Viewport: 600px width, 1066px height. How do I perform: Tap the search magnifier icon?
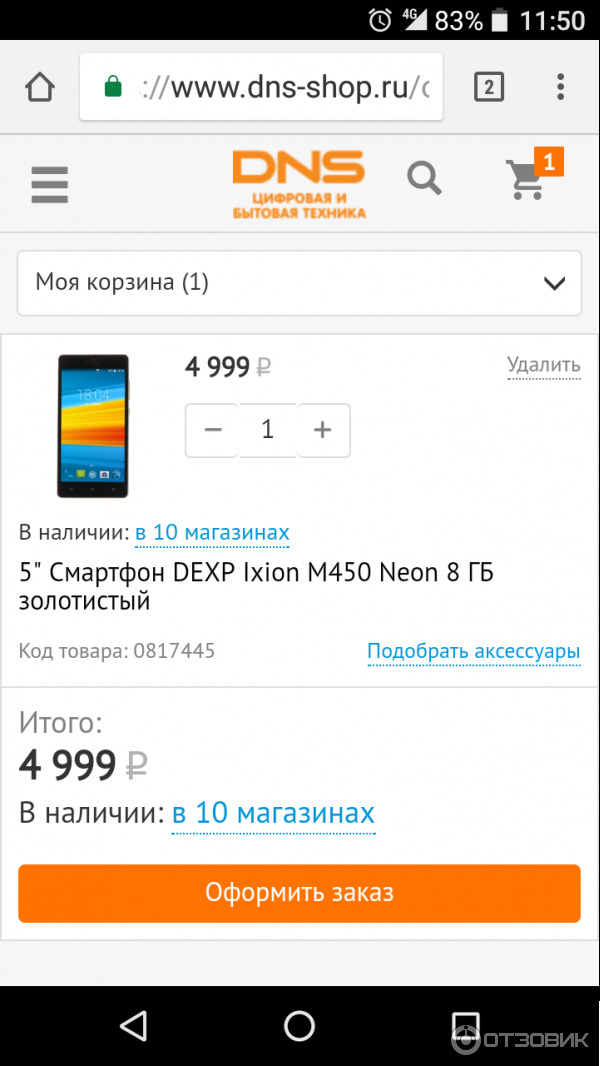pyautogui.click(x=424, y=180)
